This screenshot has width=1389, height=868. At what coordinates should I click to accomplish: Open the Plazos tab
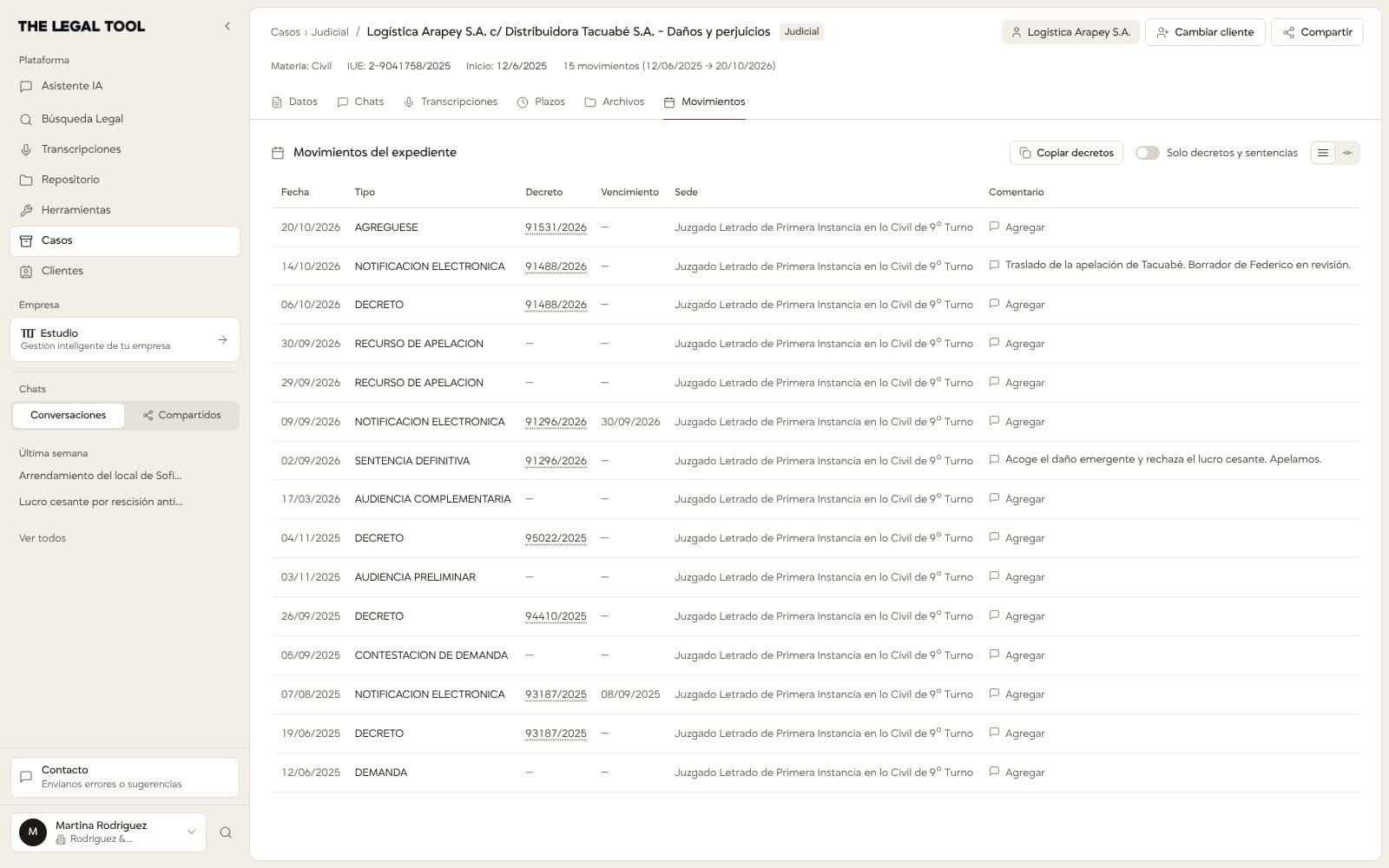541,102
